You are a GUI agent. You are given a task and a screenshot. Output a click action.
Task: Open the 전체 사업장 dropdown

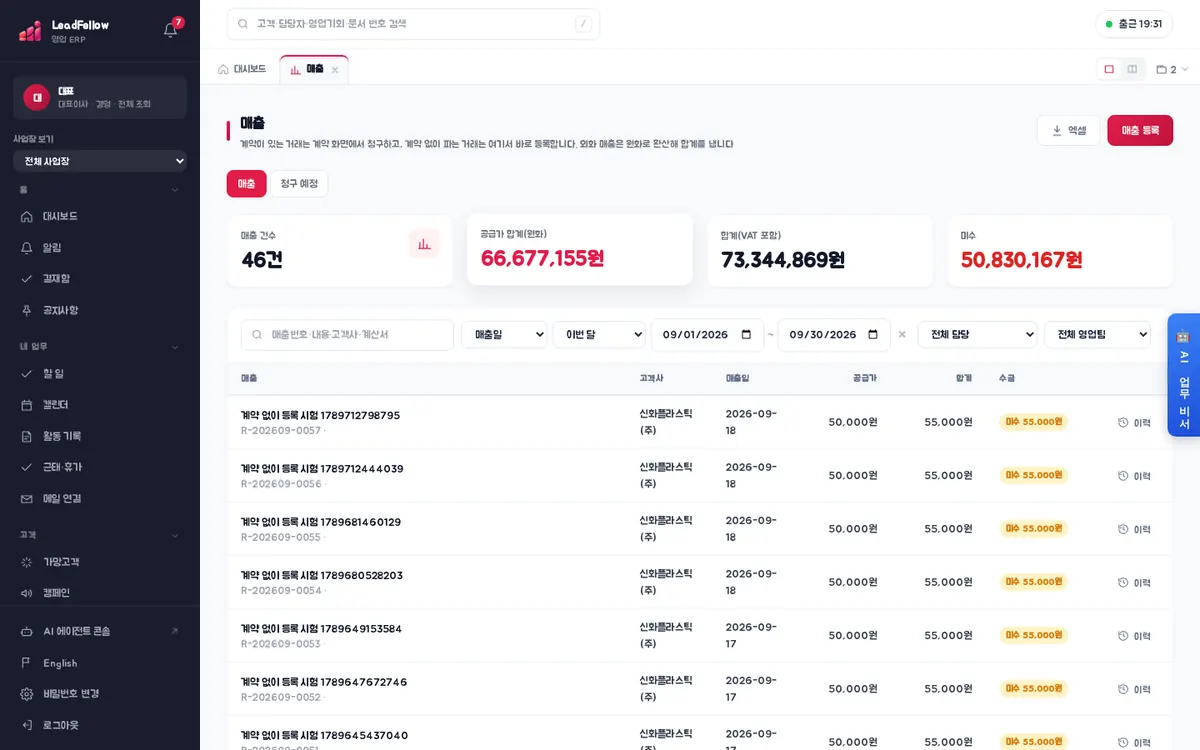click(100, 161)
